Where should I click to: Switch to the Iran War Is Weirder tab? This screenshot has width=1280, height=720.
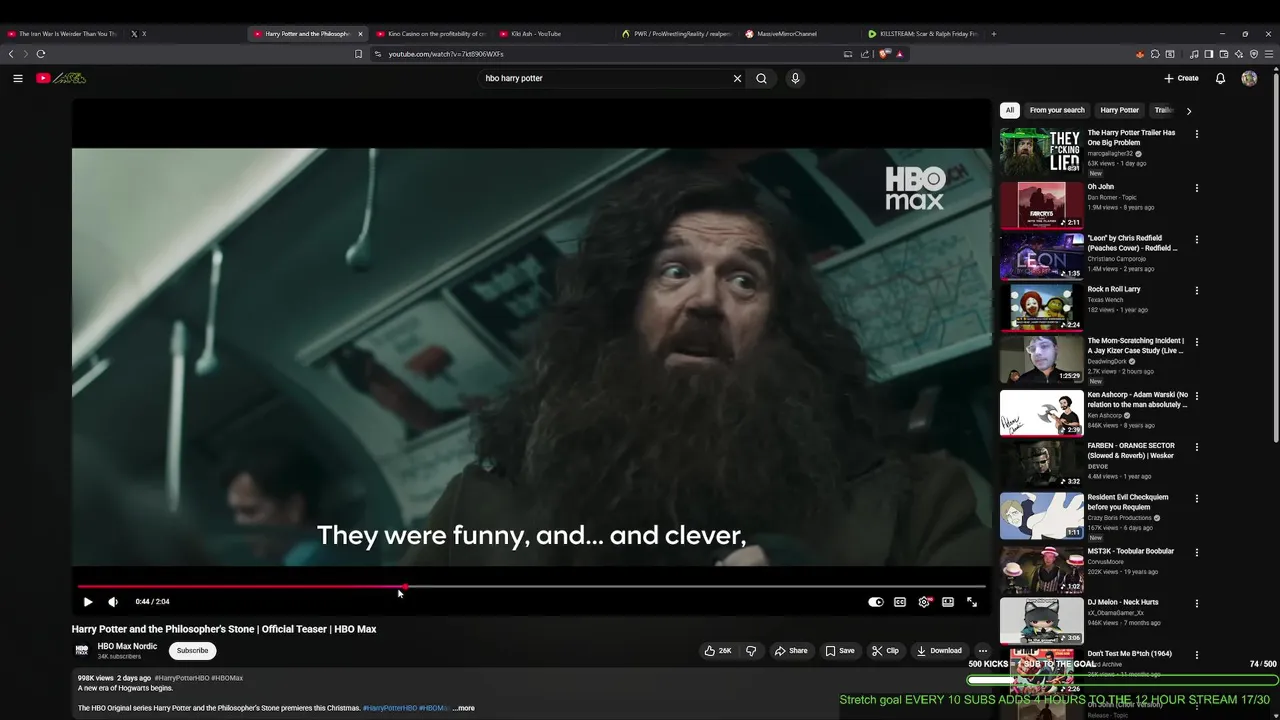click(x=62, y=34)
